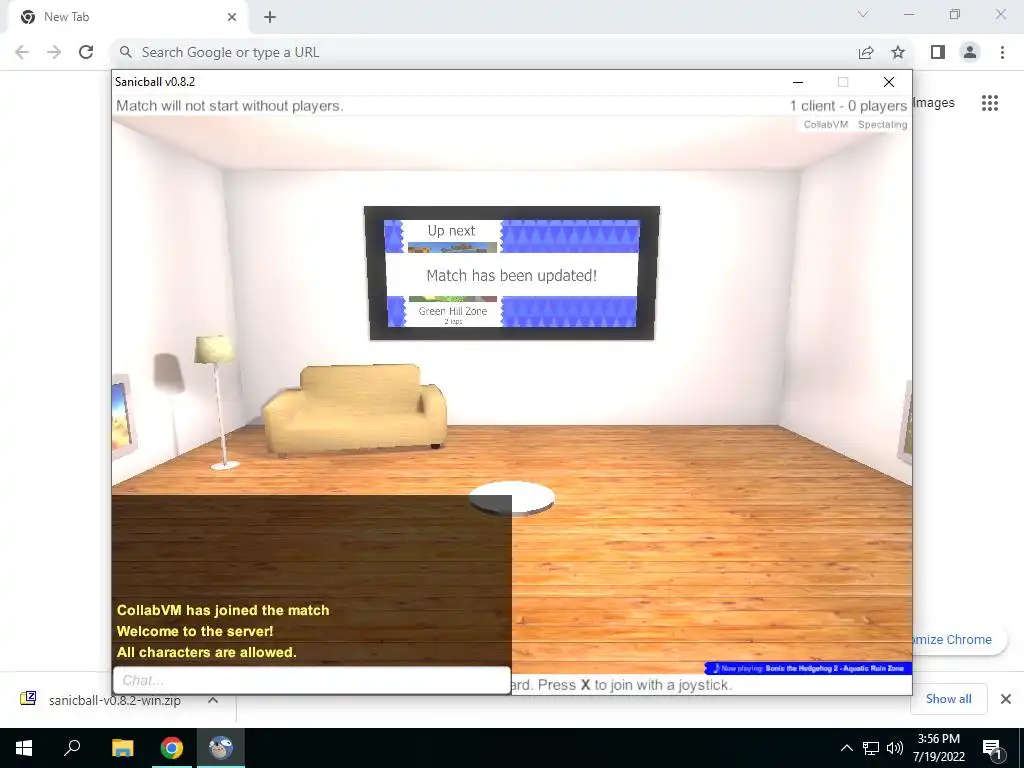Open Chrome profile avatar
This screenshot has width=1024, height=768.
click(x=970, y=52)
